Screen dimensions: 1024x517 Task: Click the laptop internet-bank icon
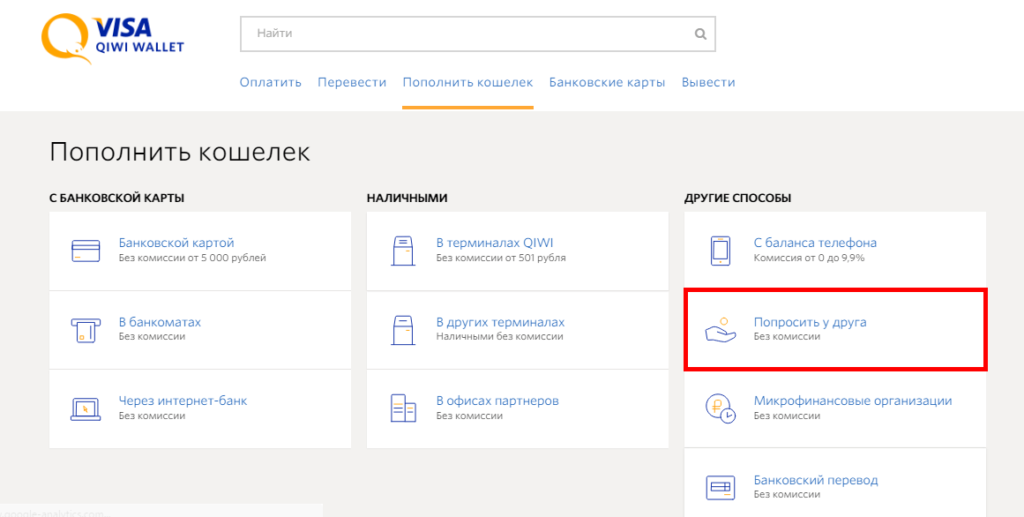(86, 408)
